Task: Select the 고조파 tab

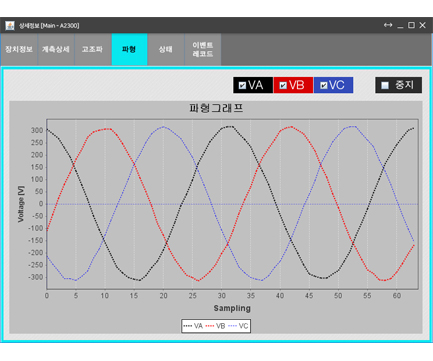Action: point(92,49)
